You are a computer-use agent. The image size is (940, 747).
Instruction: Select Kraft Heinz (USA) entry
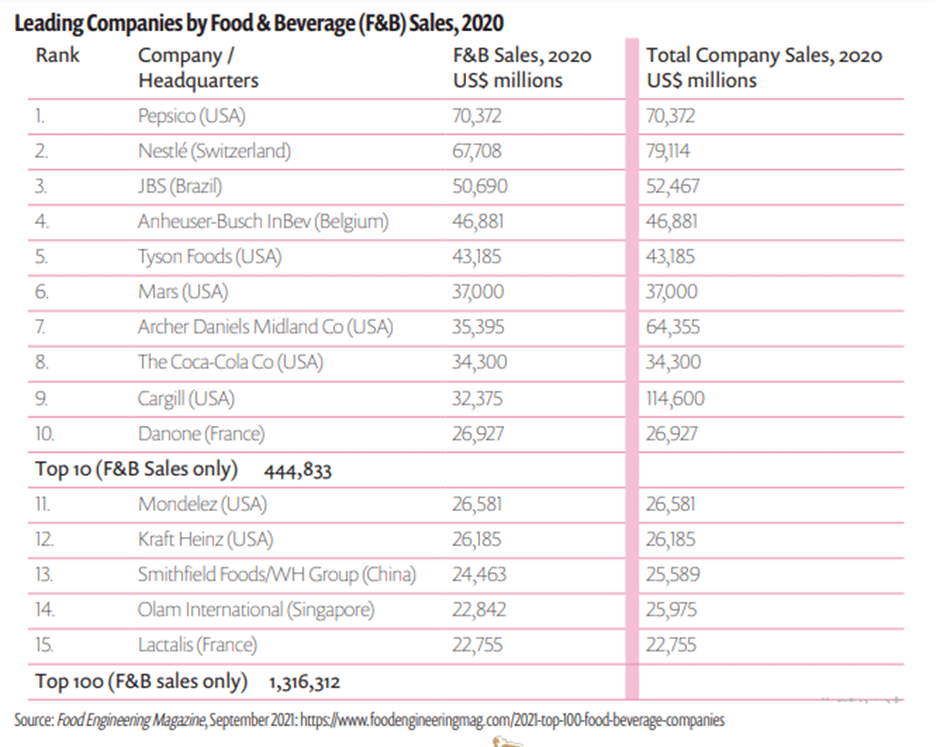click(205, 540)
